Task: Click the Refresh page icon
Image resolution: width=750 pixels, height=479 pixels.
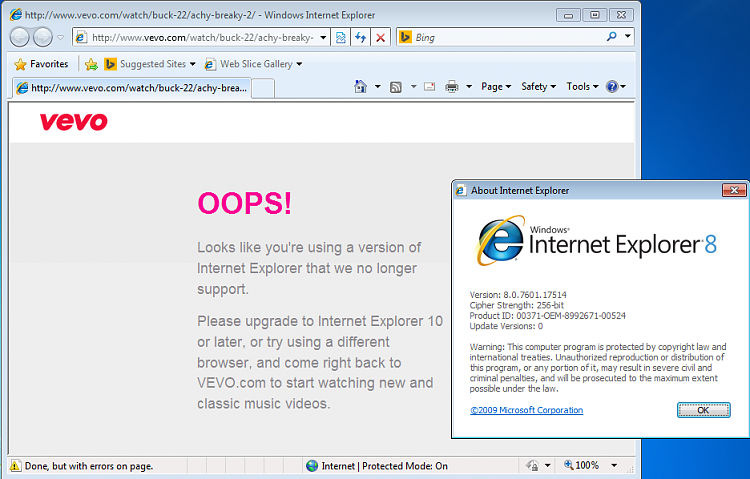Action: click(x=361, y=37)
